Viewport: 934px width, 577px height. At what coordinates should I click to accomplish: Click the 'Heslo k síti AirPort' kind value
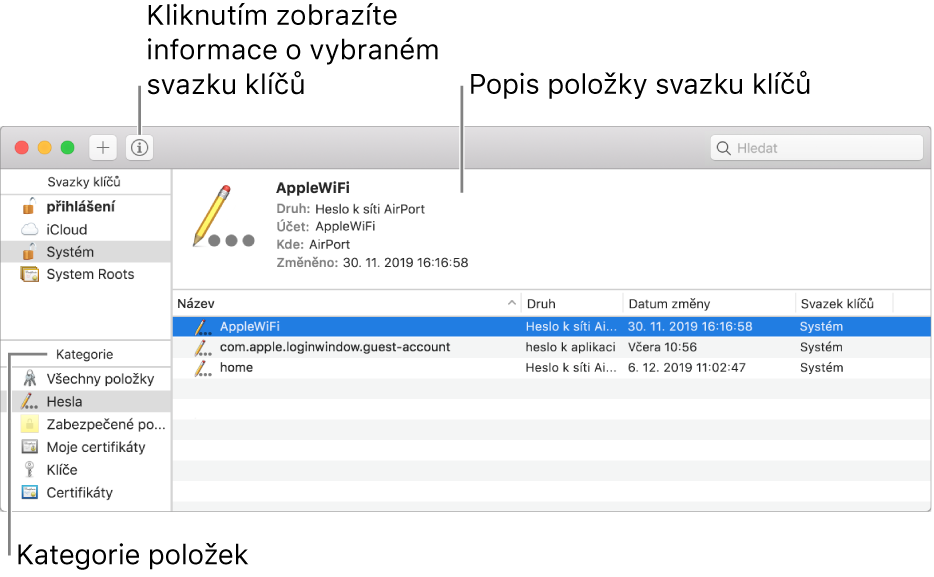[369, 209]
